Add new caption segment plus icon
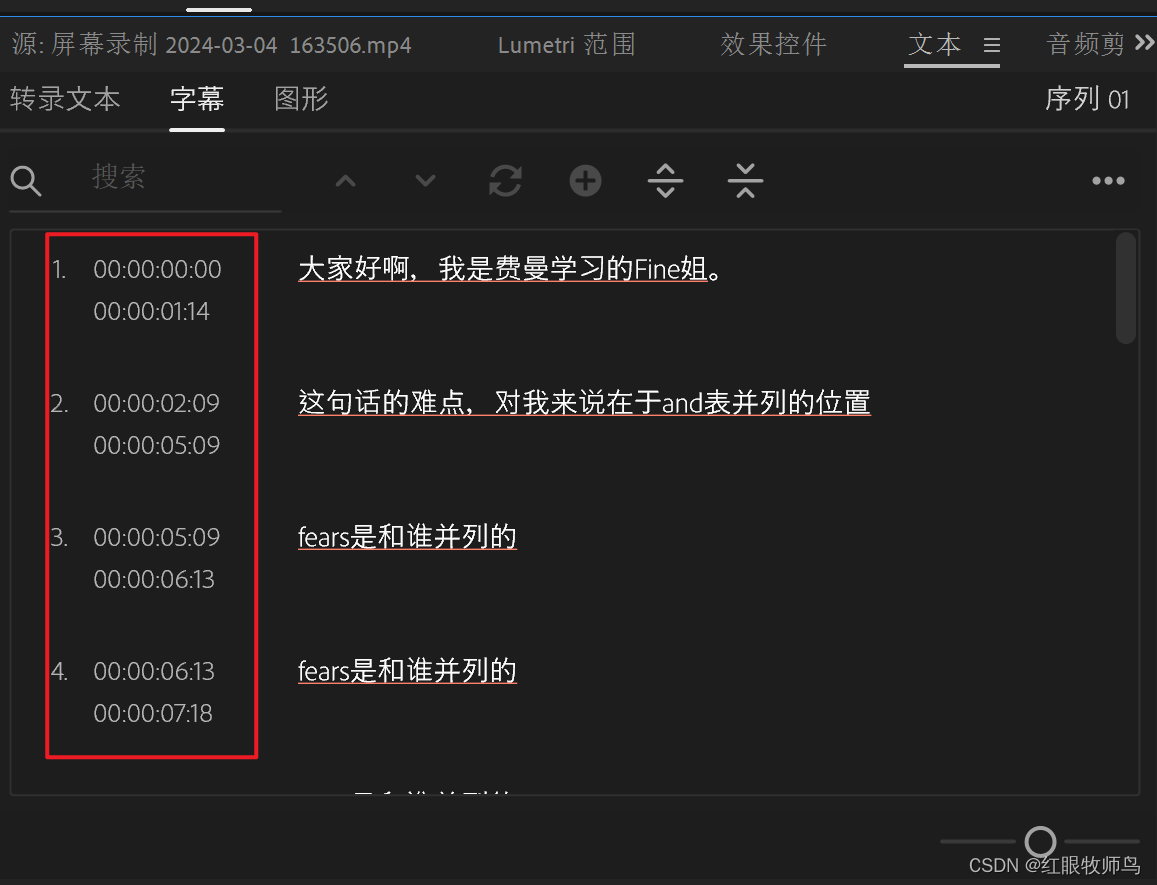1157x885 pixels. coord(585,181)
